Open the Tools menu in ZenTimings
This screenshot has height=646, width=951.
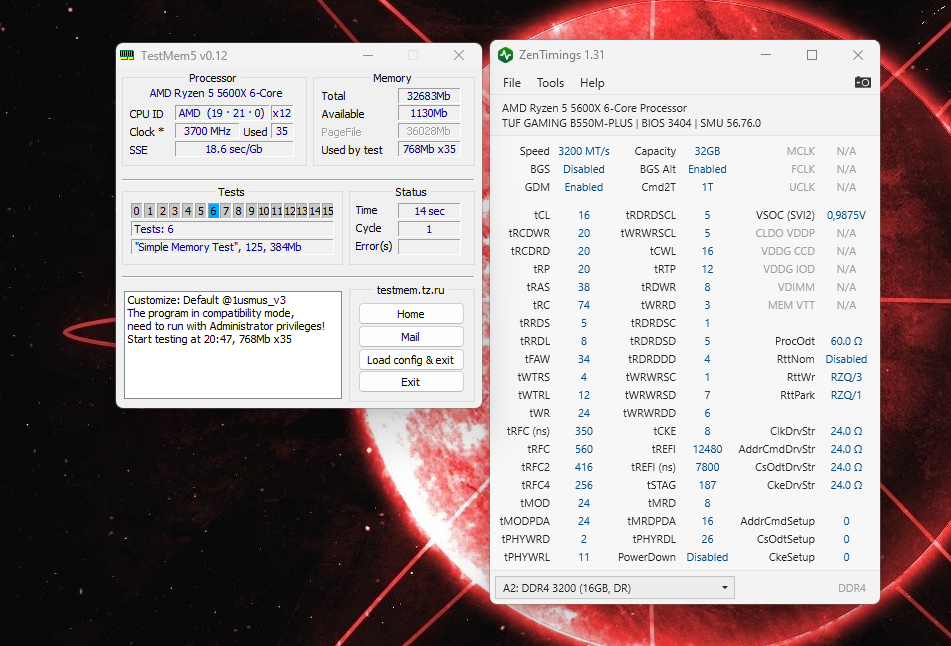(x=550, y=83)
